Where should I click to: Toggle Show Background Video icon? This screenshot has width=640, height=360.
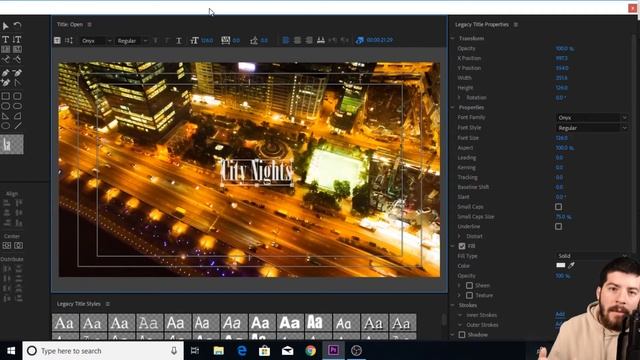(x=360, y=40)
